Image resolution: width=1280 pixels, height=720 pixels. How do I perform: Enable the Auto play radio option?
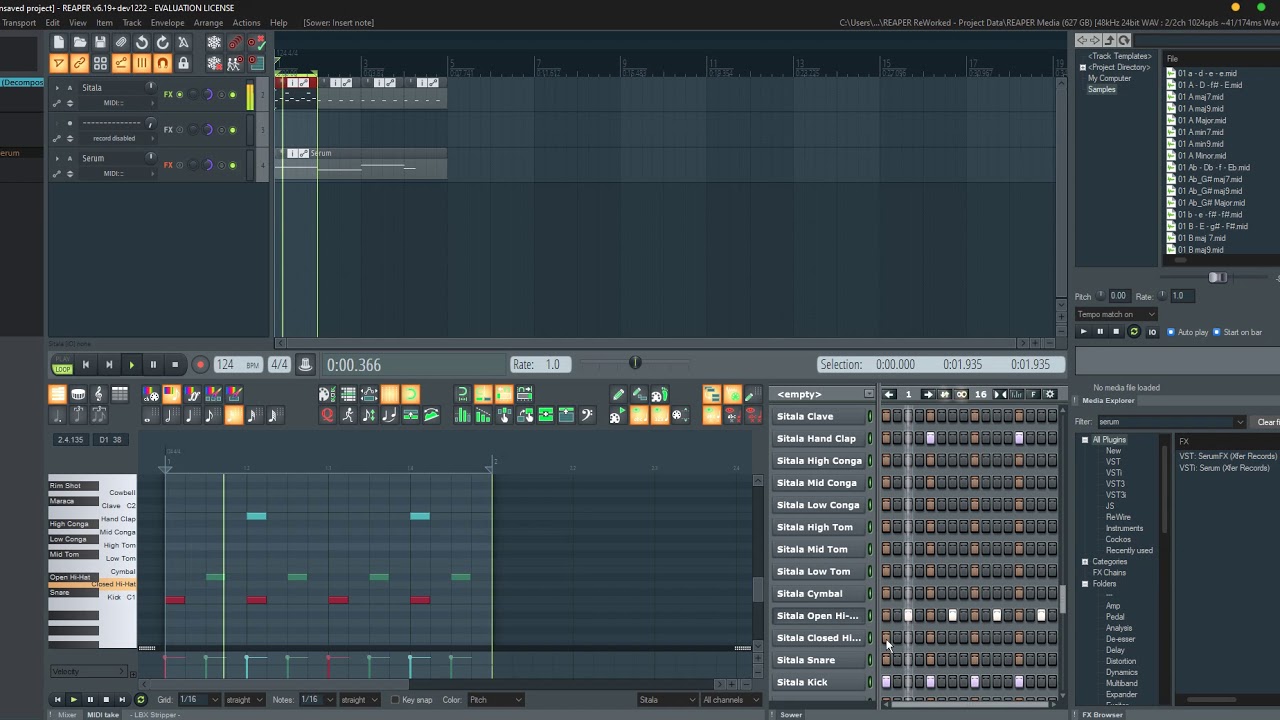(x=1171, y=332)
